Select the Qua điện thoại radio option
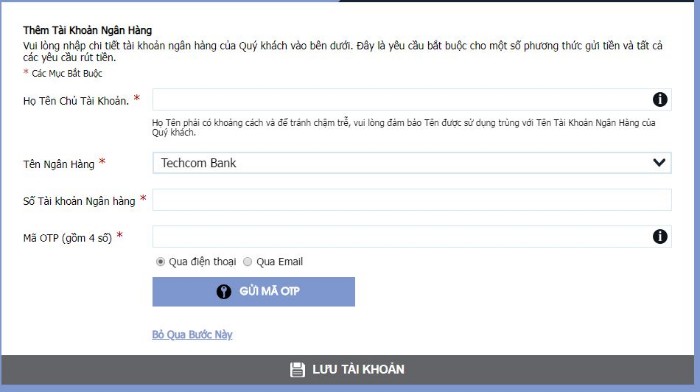This screenshot has width=700, height=392. tap(160, 262)
